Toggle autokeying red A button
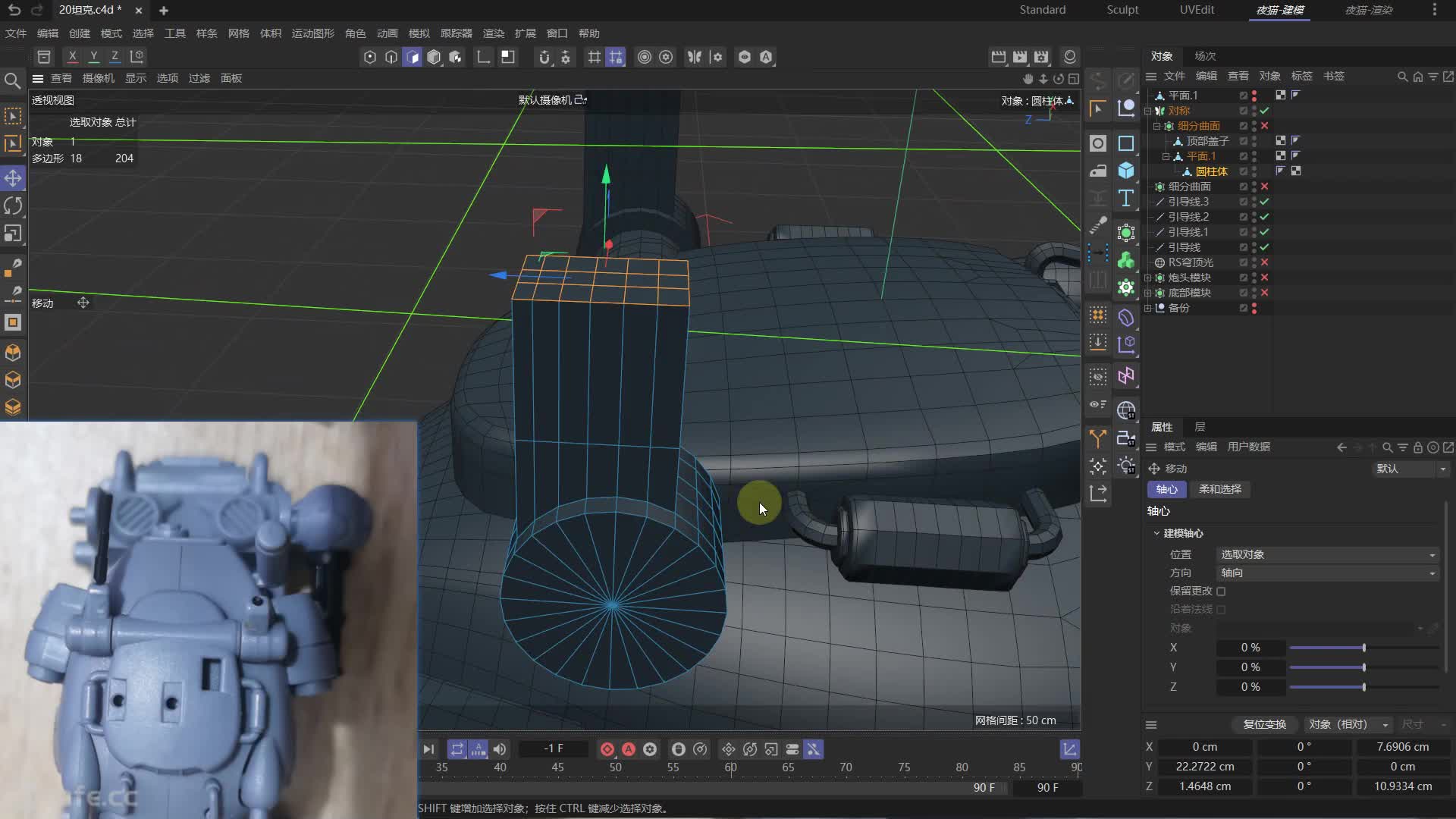Viewport: 1456px width, 819px height. 629,749
